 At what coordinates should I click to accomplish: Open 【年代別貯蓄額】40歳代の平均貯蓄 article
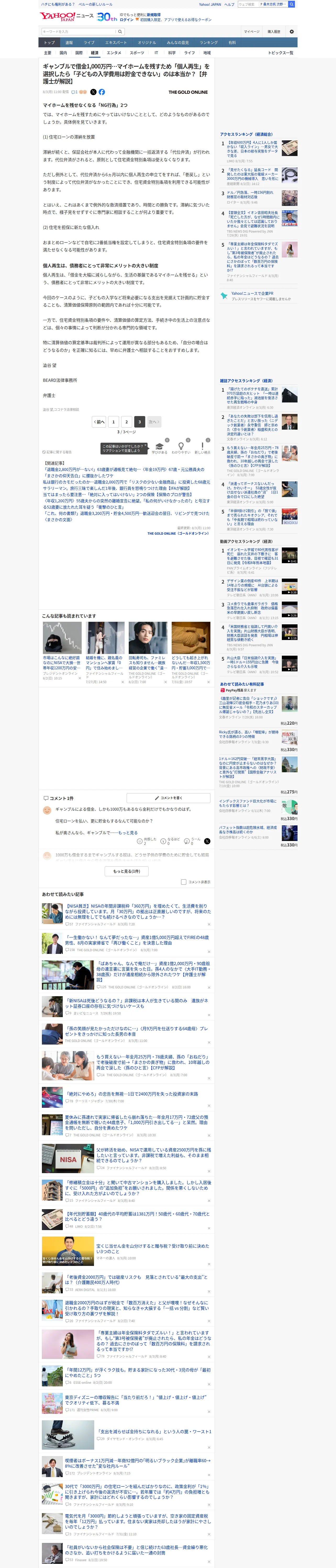[x=137, y=1217]
